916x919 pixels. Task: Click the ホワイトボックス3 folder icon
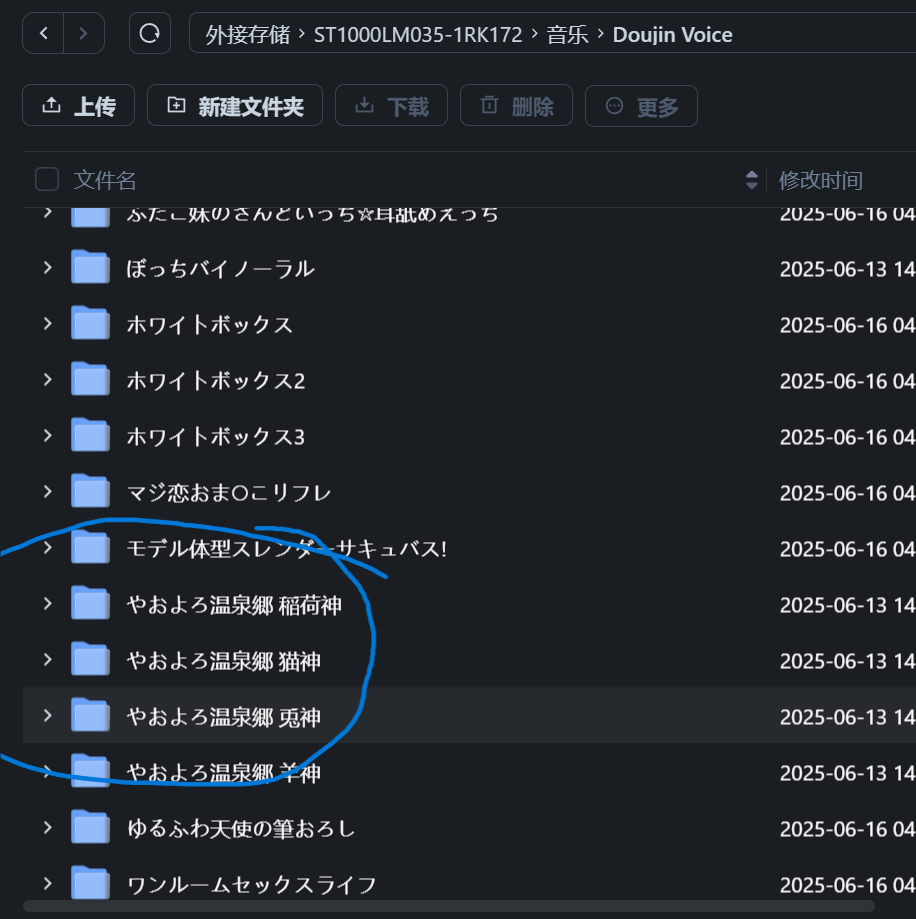point(90,435)
